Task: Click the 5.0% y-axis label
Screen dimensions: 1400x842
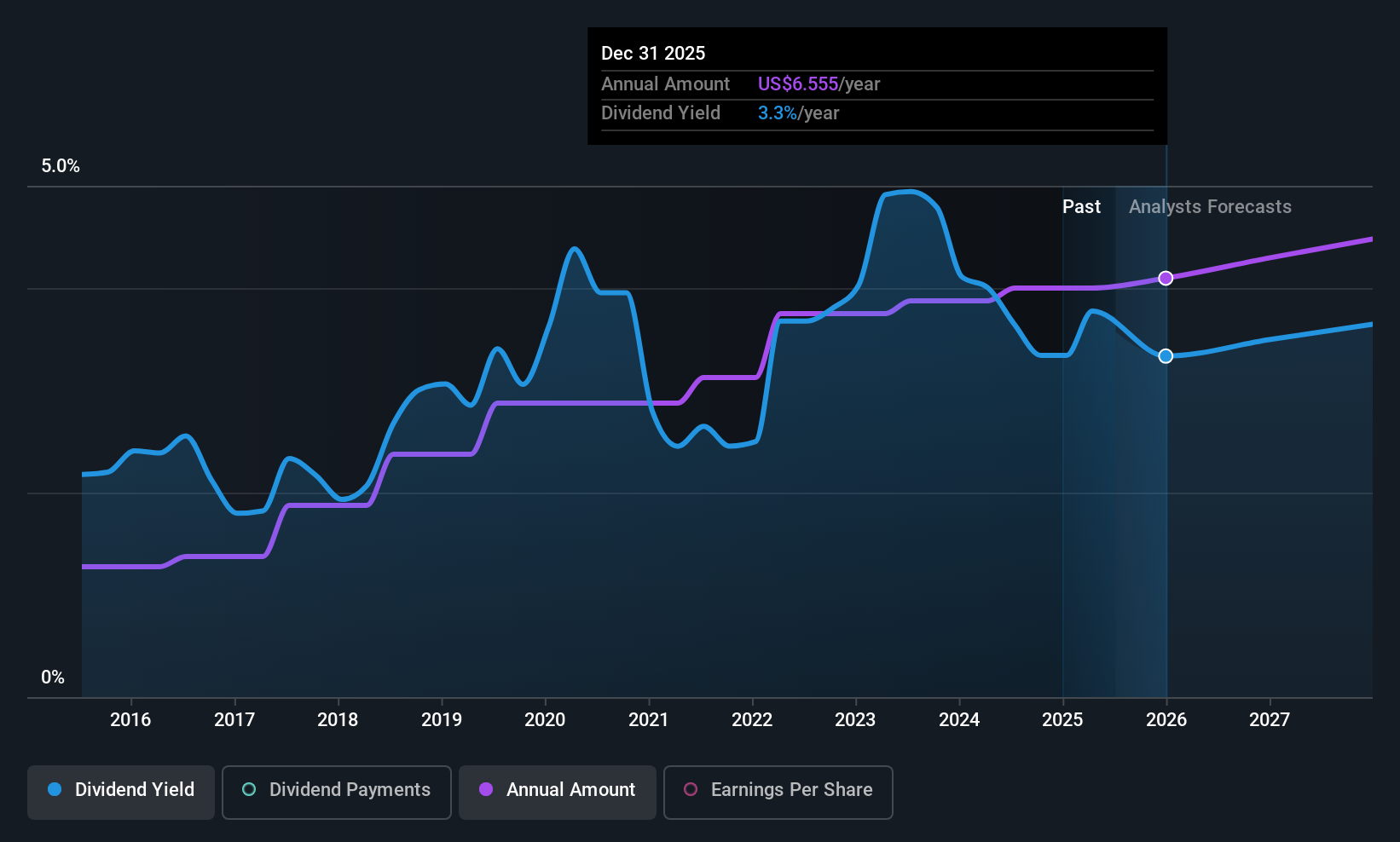Action: click(61, 166)
